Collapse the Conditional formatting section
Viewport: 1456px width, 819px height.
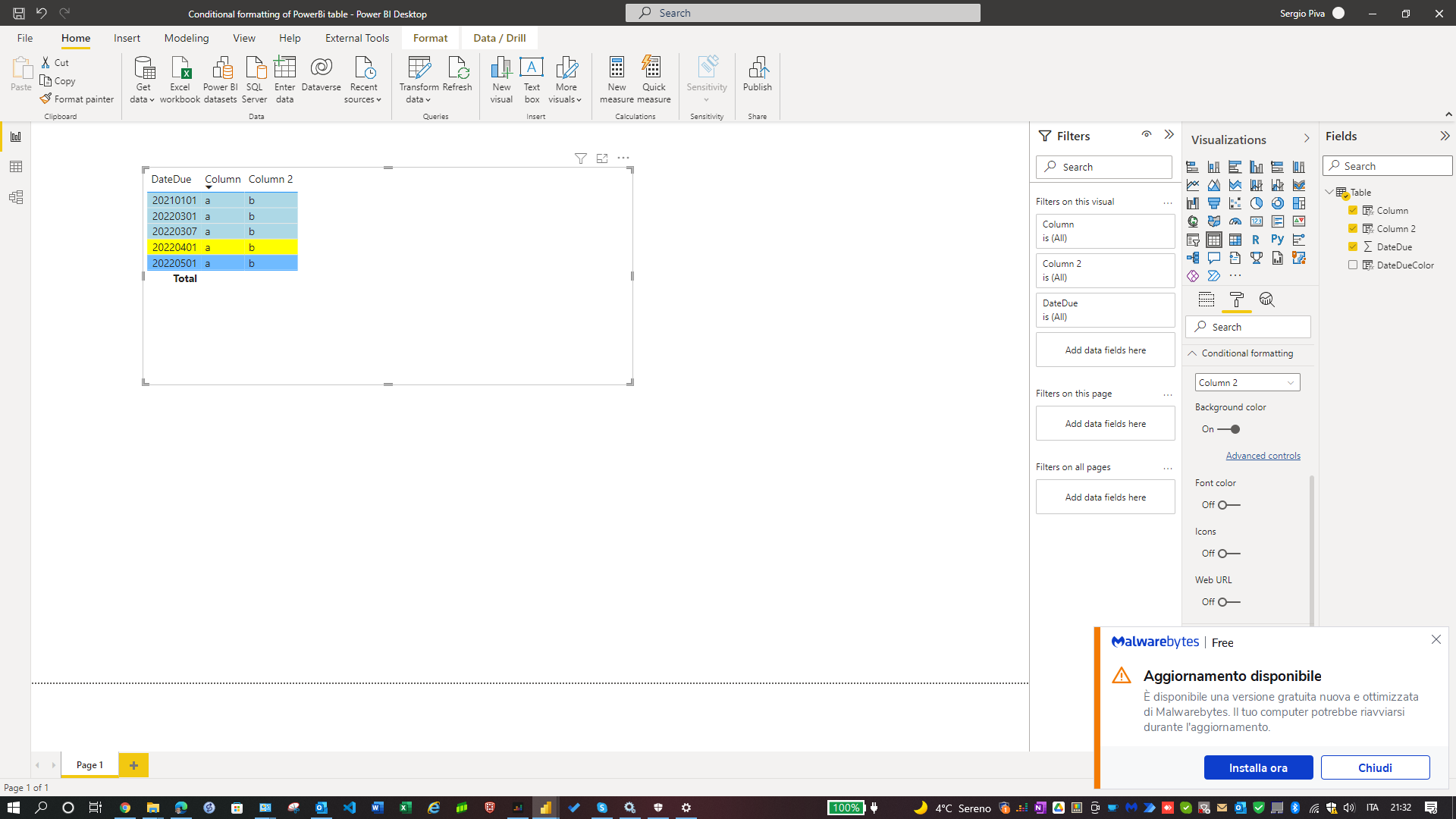[1192, 353]
